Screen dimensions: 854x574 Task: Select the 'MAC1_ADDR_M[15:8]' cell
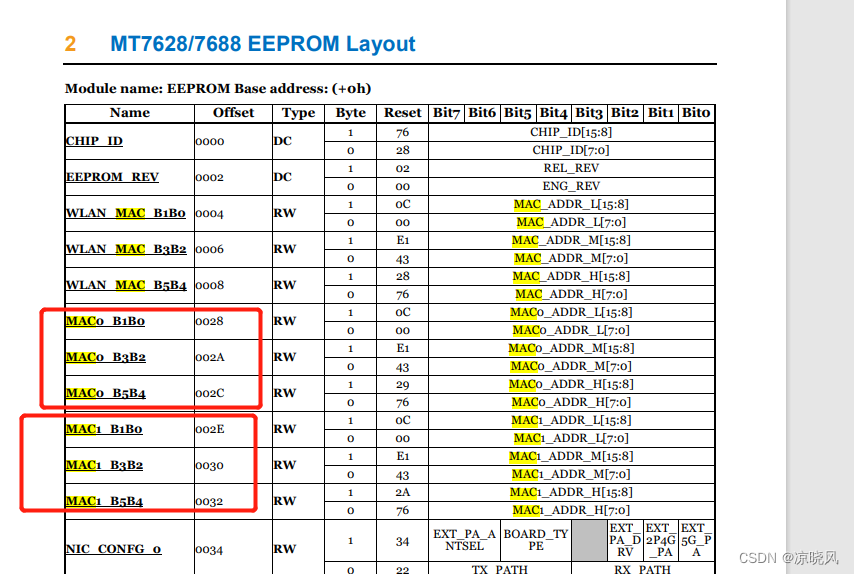[571, 456]
